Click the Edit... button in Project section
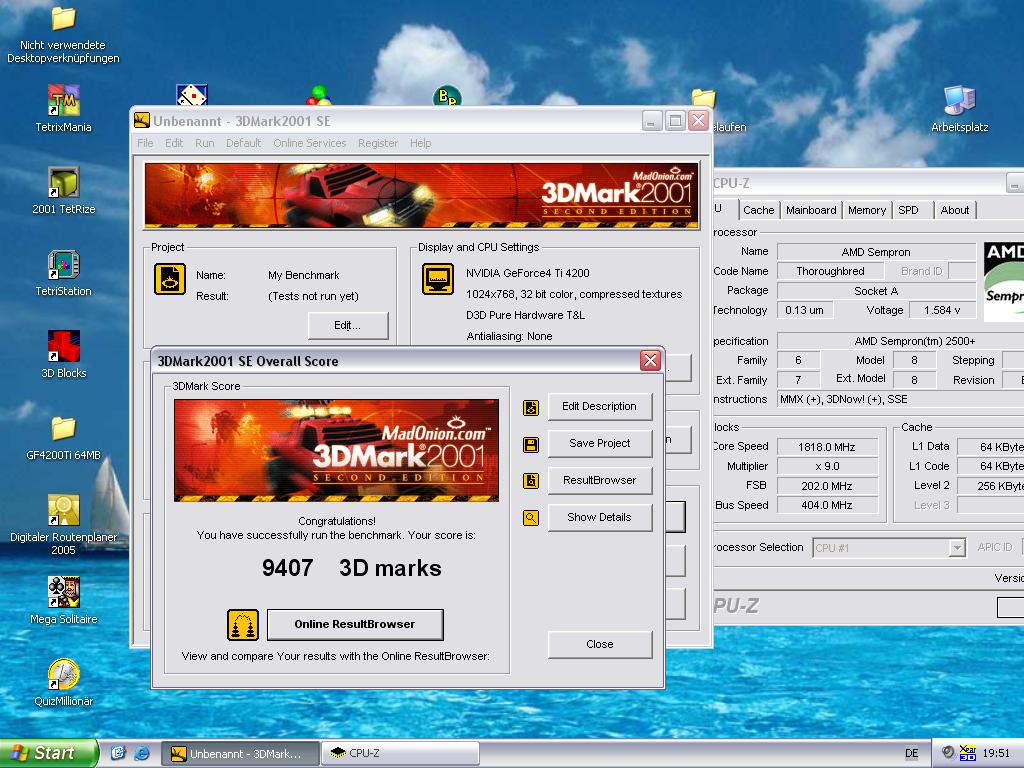The image size is (1024, 768). tap(347, 325)
